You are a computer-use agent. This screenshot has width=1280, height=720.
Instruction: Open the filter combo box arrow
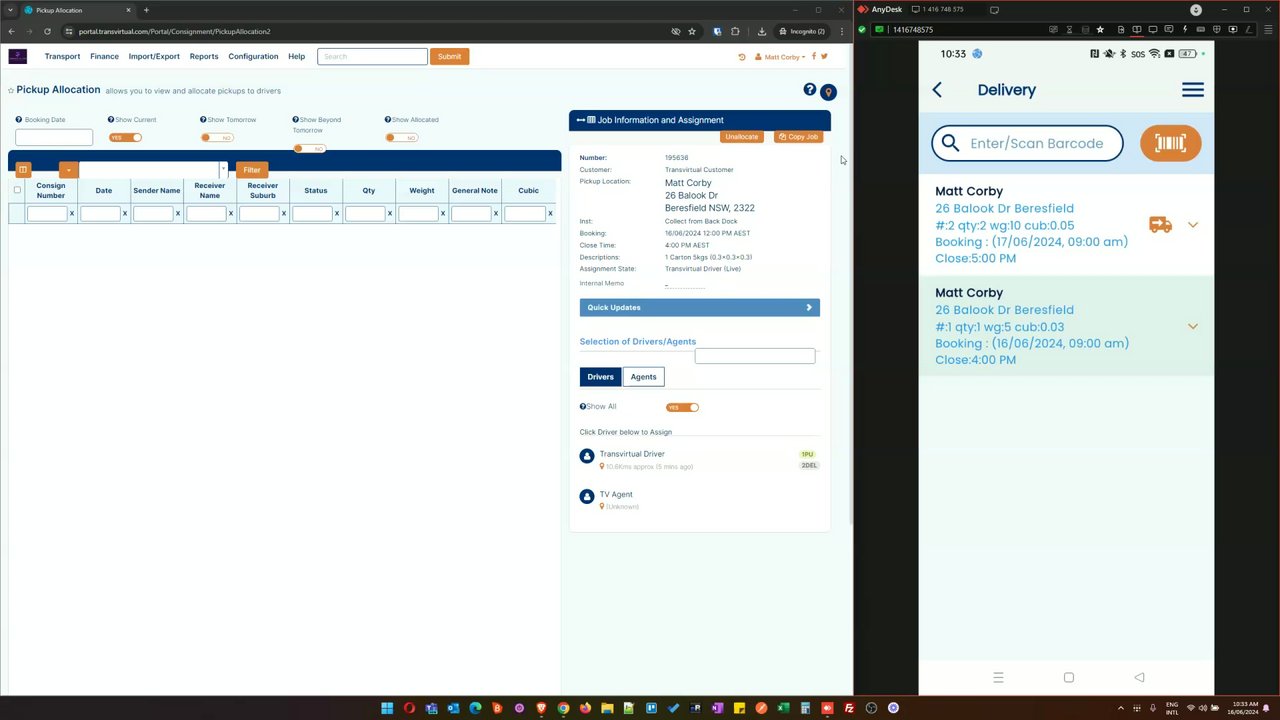(x=223, y=170)
